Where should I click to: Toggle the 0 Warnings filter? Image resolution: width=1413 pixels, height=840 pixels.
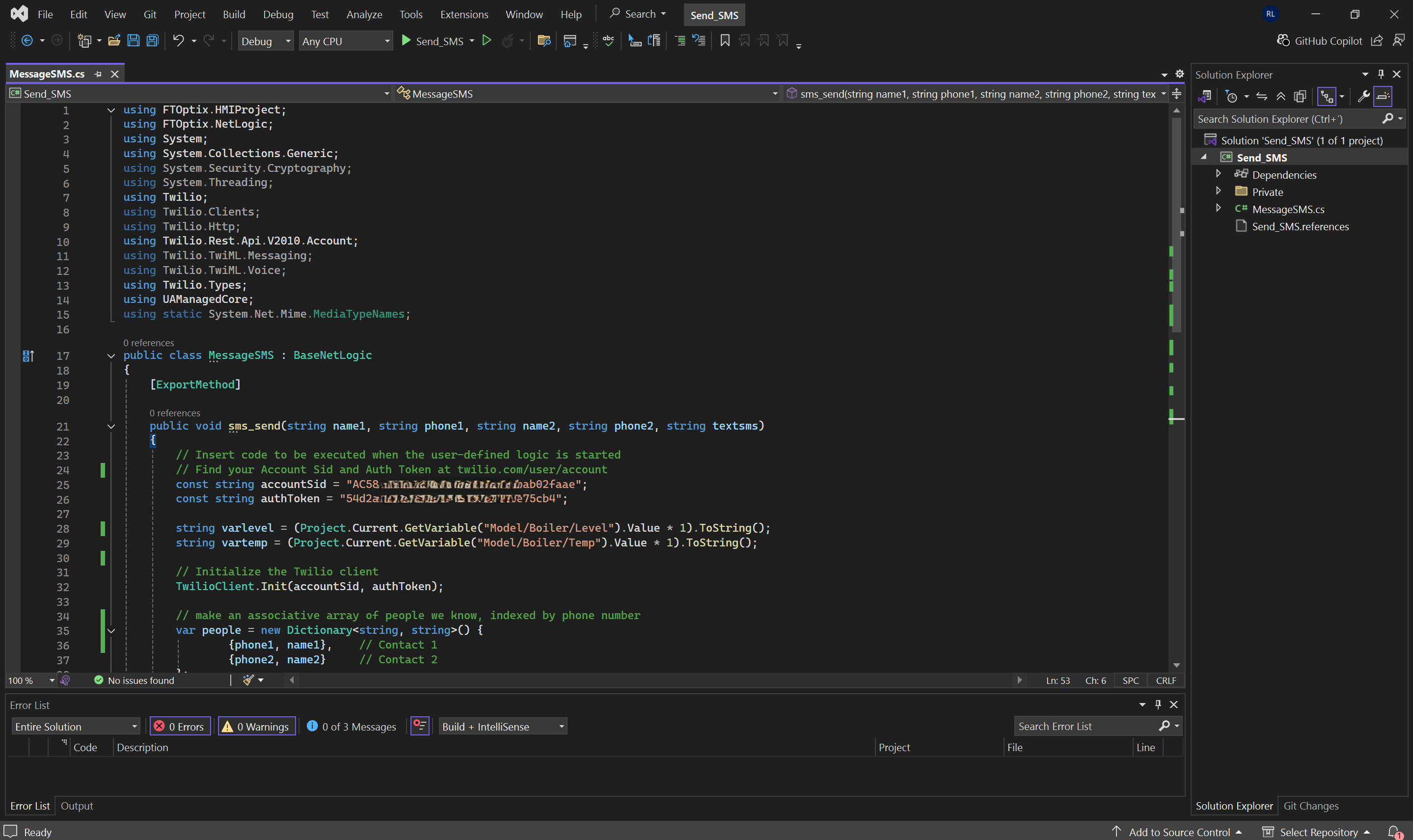pos(257,726)
